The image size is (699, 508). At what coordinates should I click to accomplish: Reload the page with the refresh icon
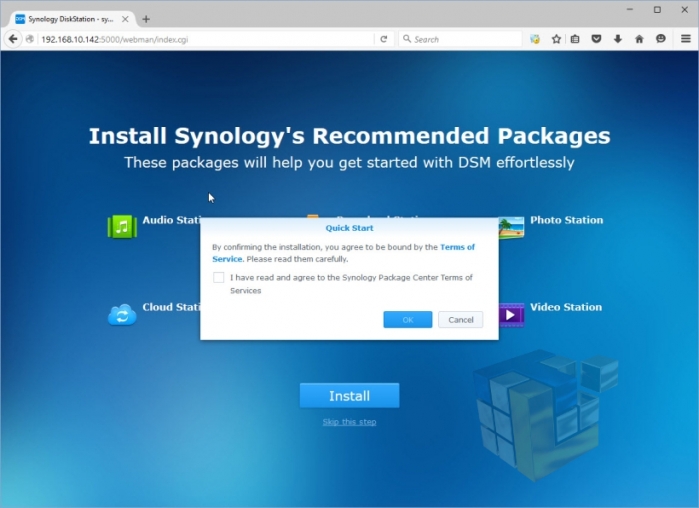click(x=384, y=39)
